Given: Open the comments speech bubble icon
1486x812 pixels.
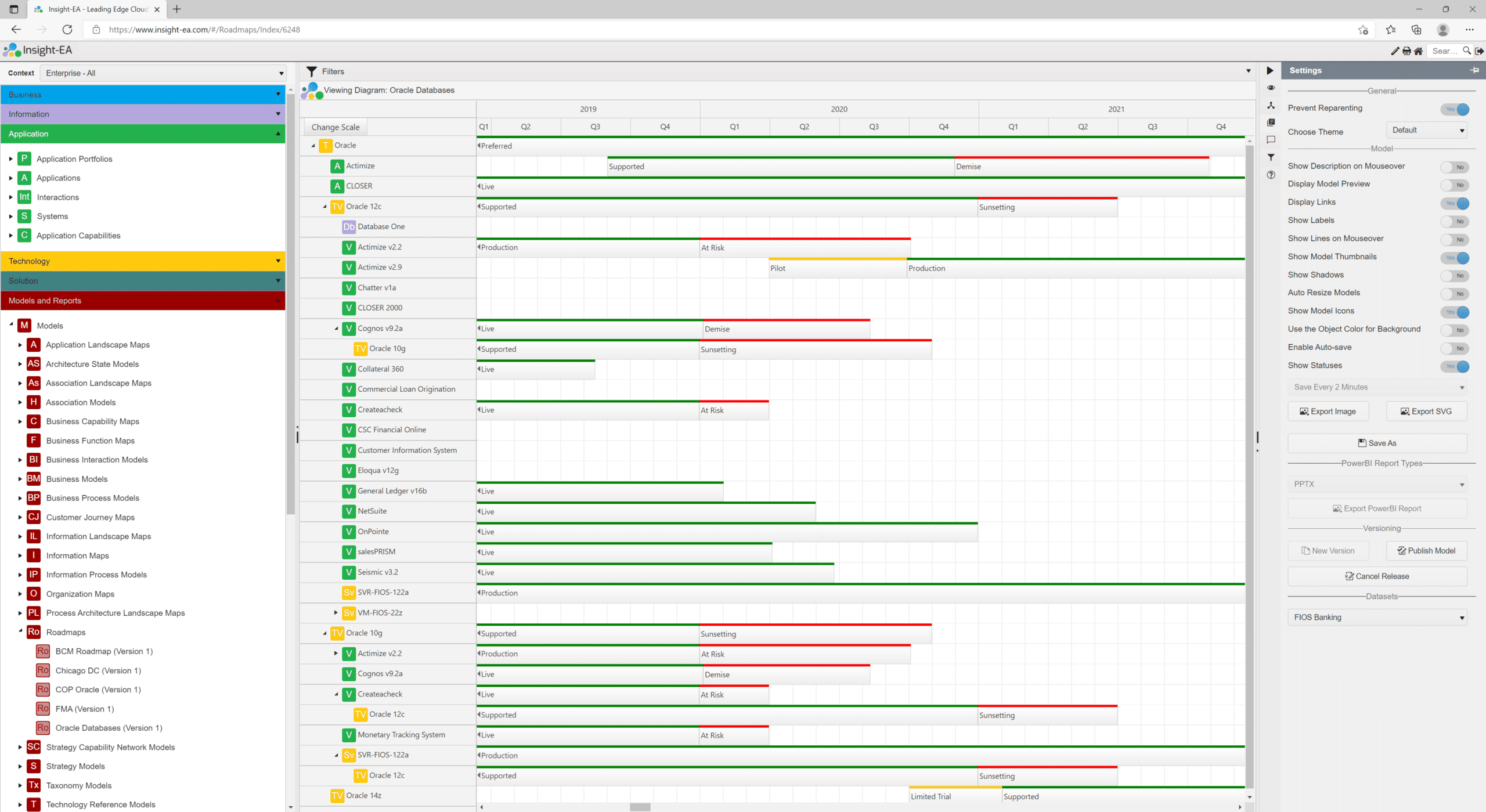Looking at the screenshot, I should tap(1271, 140).
